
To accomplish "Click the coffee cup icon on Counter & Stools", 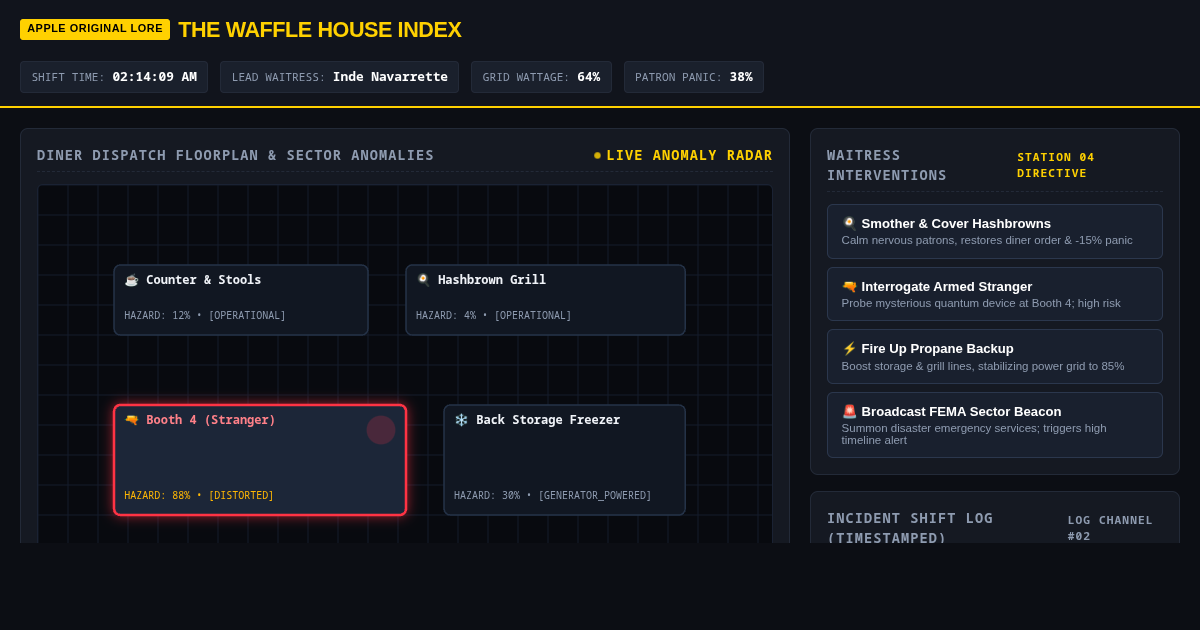I will point(131,280).
